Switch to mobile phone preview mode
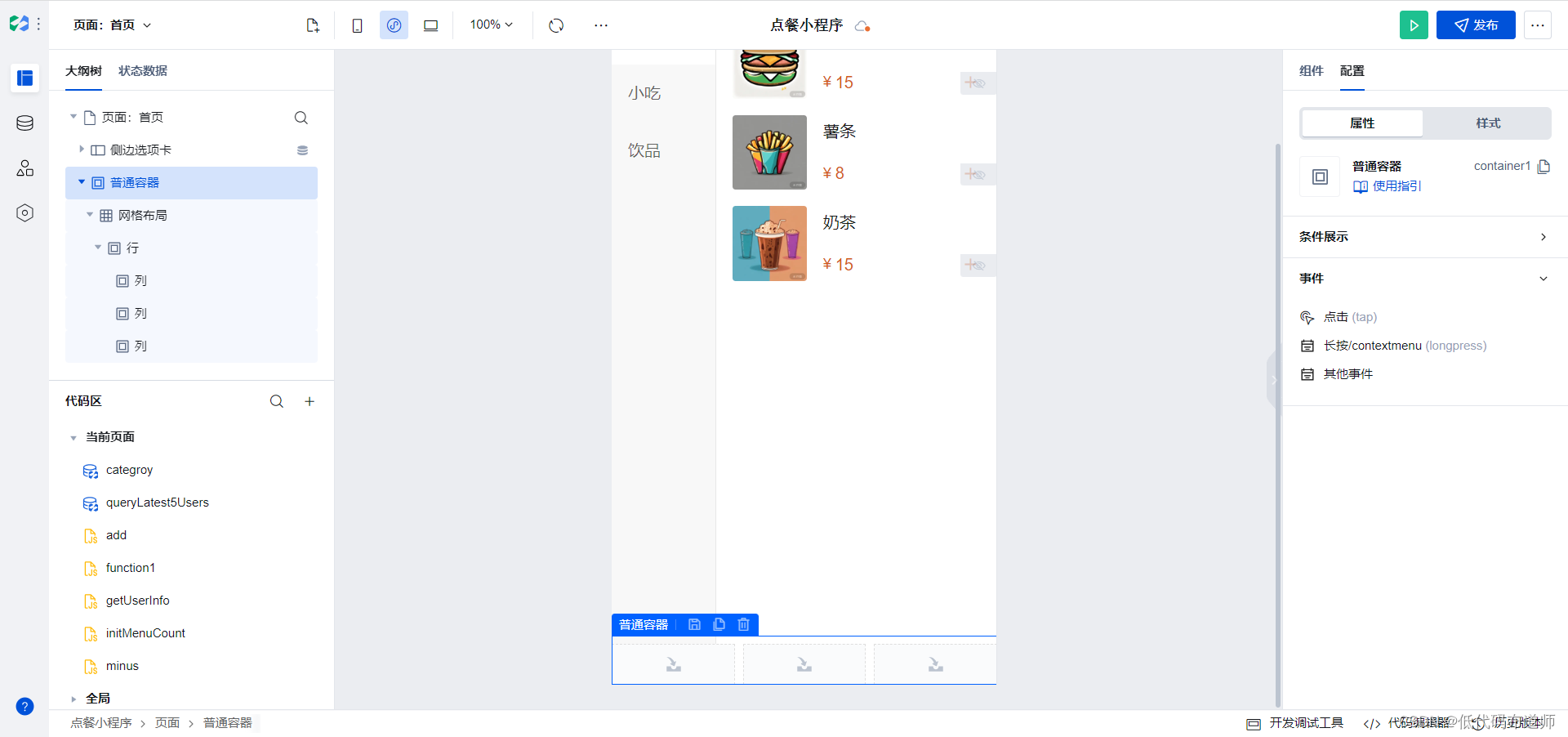 [357, 25]
